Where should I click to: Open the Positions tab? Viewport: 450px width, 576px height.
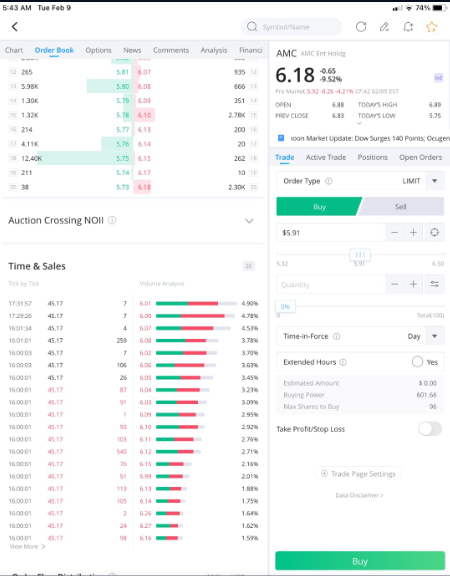coord(372,158)
